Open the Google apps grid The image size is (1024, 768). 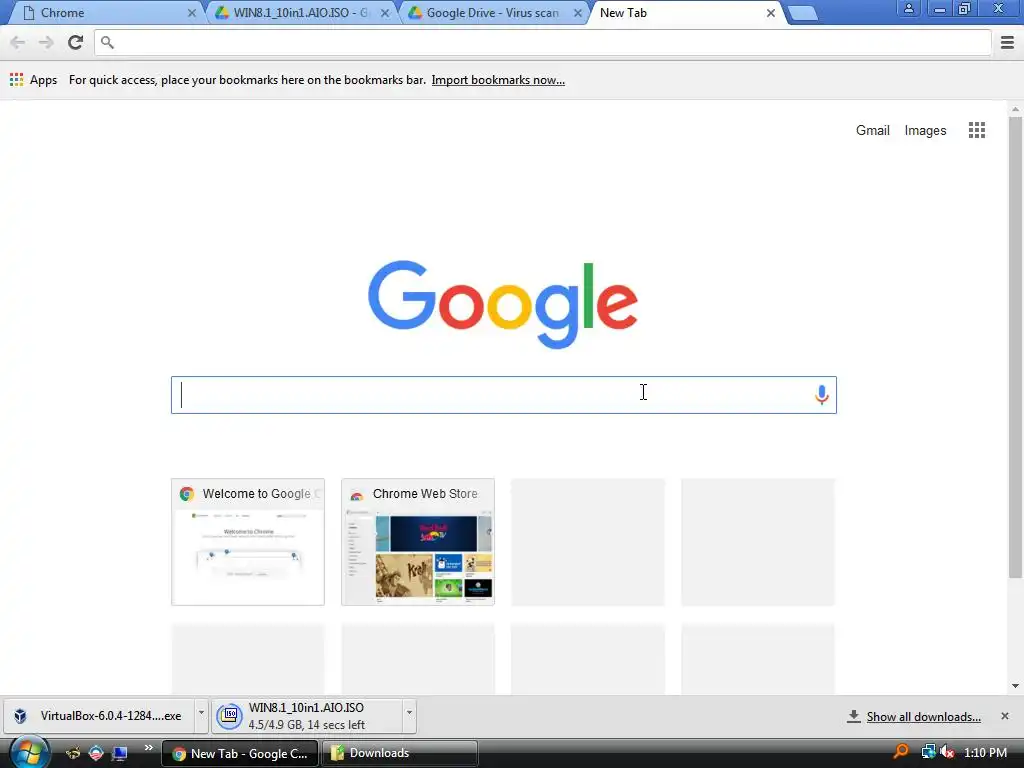pos(976,130)
